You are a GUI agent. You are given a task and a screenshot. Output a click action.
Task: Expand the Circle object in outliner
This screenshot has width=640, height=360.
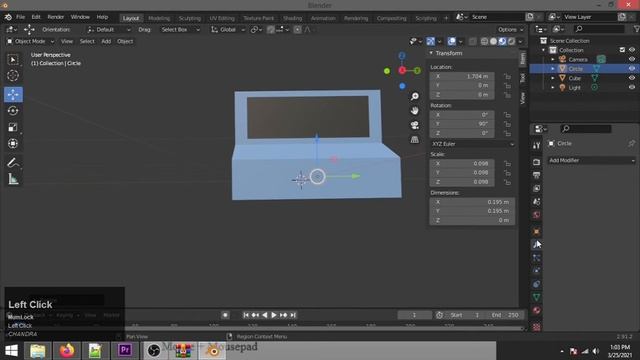tap(553, 69)
